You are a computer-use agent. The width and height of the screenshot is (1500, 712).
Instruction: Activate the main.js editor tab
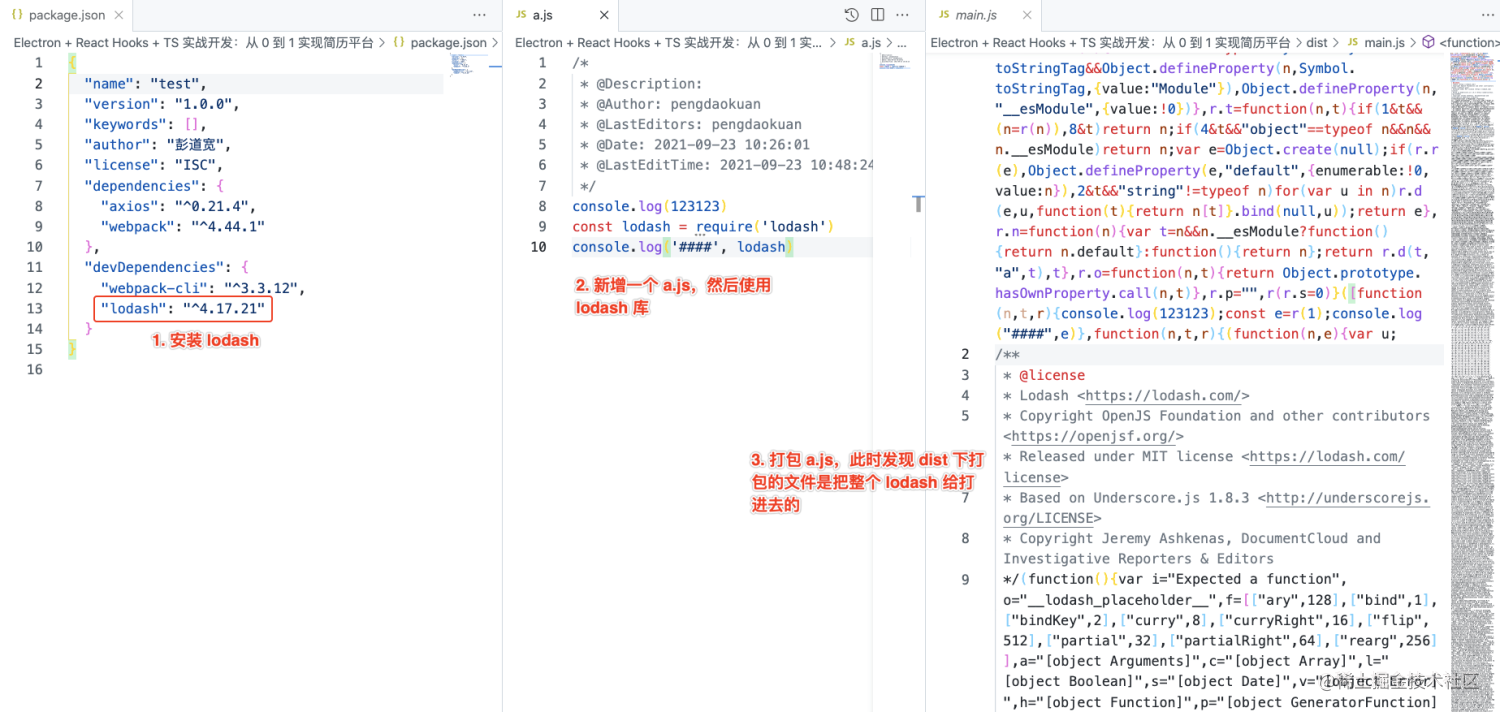[x=975, y=15]
